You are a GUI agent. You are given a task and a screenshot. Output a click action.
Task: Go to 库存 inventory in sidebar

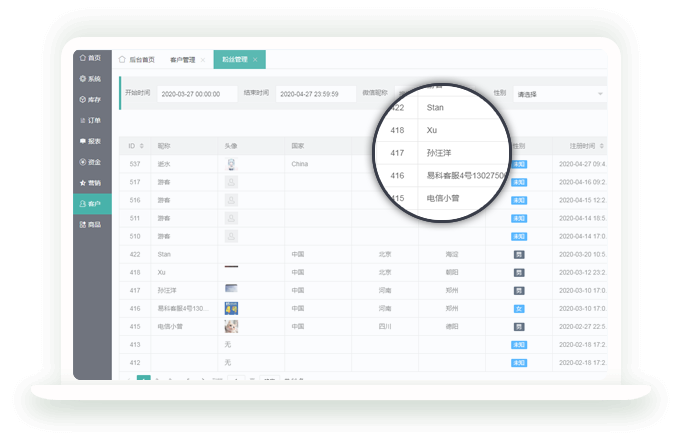(92, 99)
